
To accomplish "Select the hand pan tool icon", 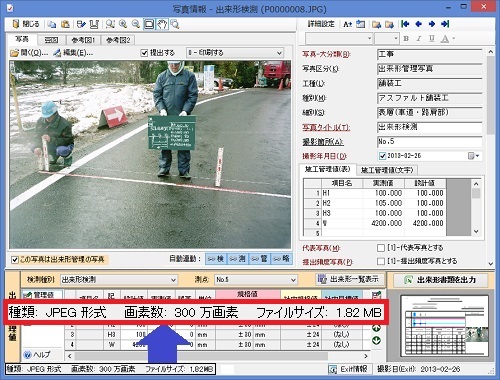I will tap(162, 24).
